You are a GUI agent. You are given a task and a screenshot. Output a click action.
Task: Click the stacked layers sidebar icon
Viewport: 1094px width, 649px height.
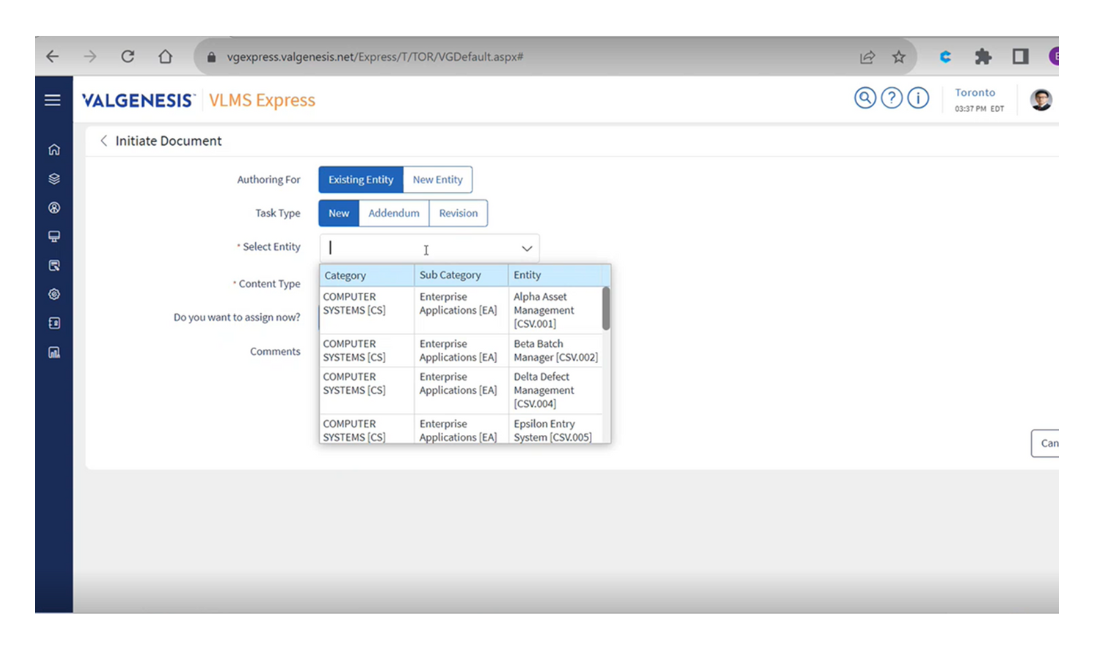(x=54, y=179)
